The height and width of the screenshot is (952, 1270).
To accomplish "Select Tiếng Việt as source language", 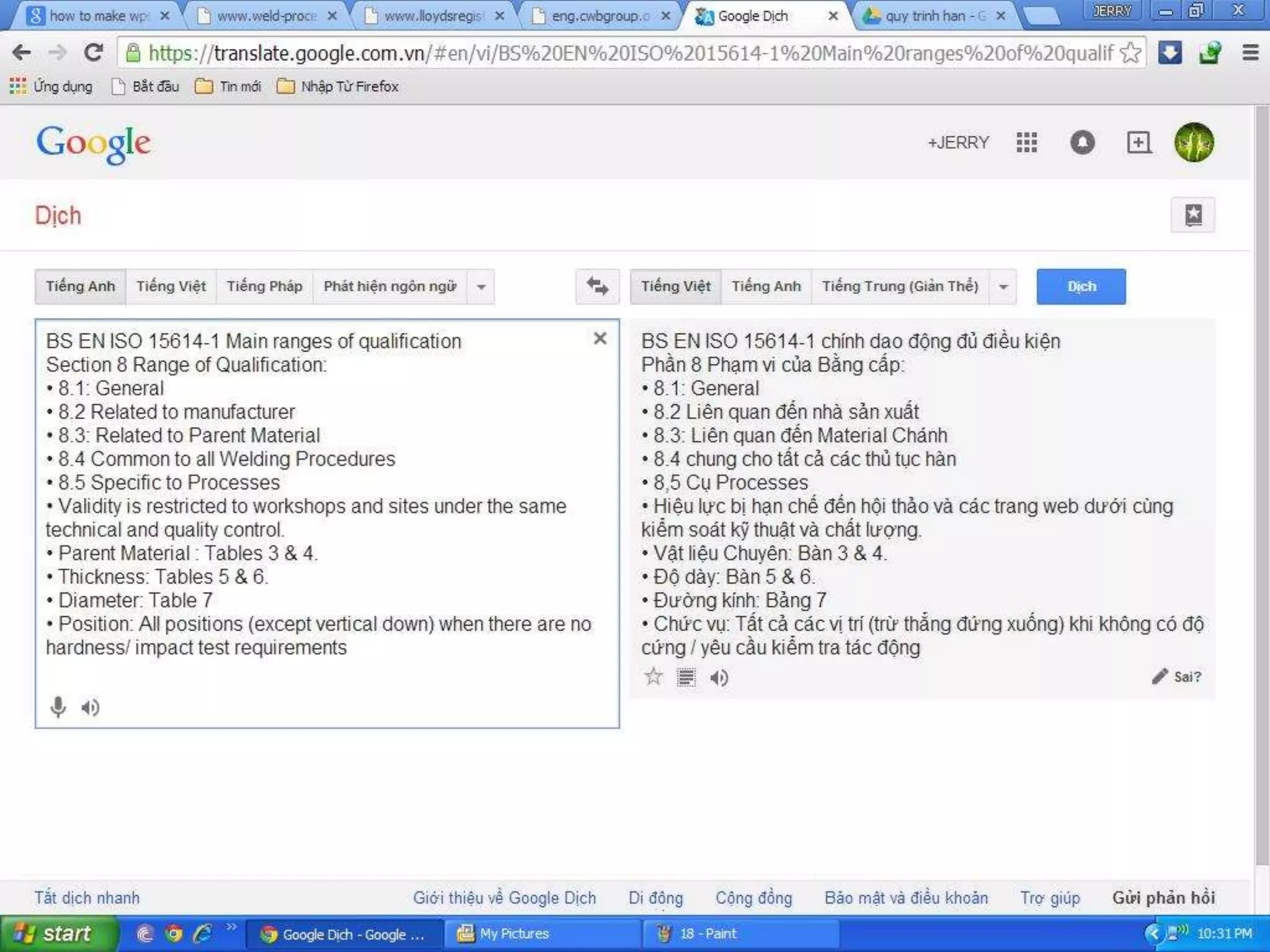I will click(x=171, y=286).
